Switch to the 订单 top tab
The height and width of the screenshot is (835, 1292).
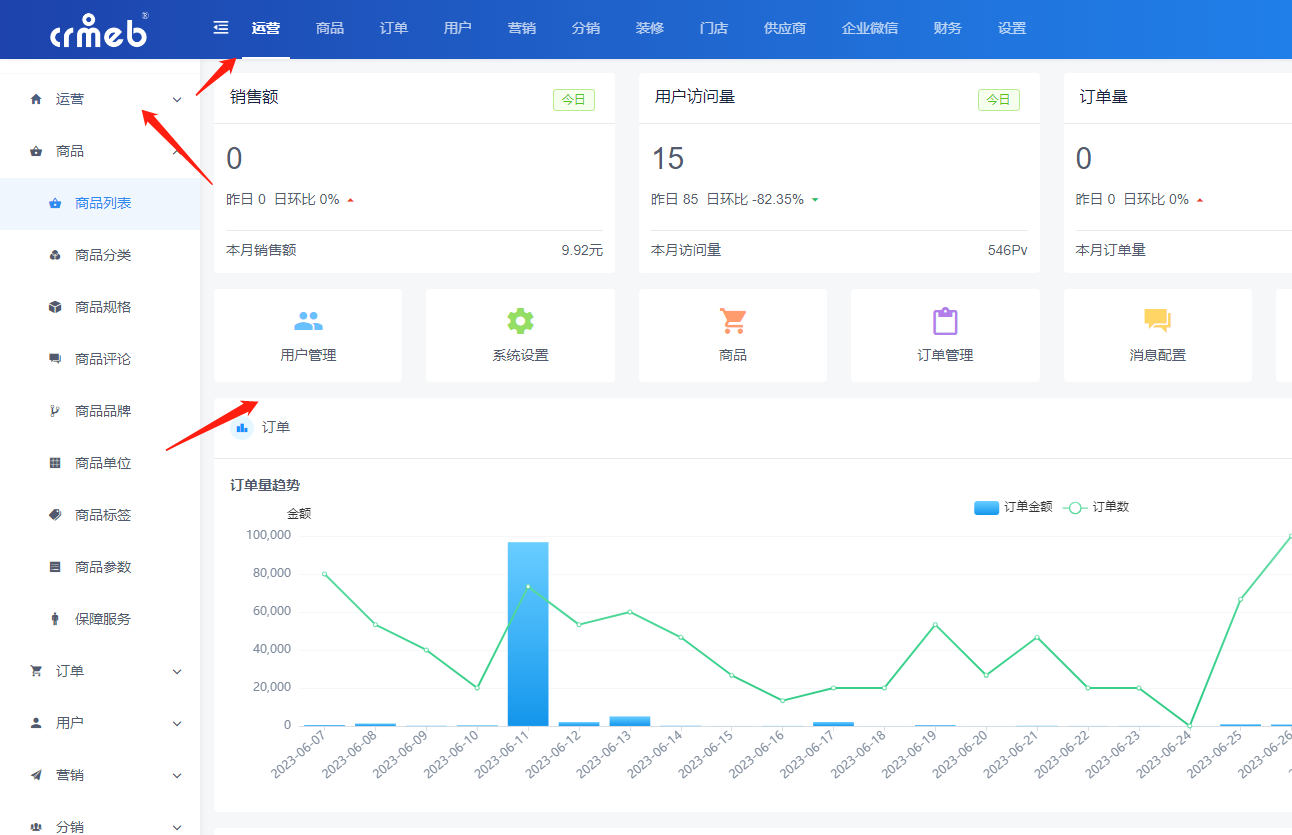click(394, 28)
